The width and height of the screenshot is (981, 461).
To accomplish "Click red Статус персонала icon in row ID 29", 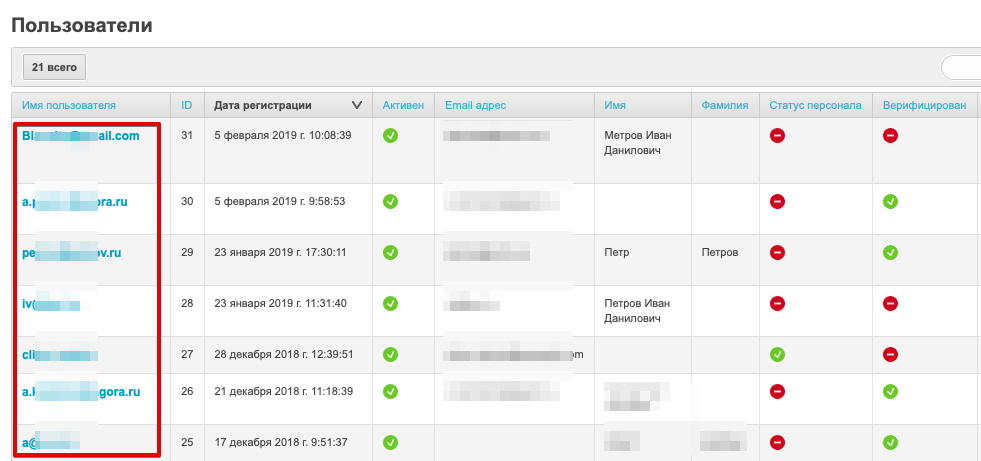I will (x=777, y=253).
